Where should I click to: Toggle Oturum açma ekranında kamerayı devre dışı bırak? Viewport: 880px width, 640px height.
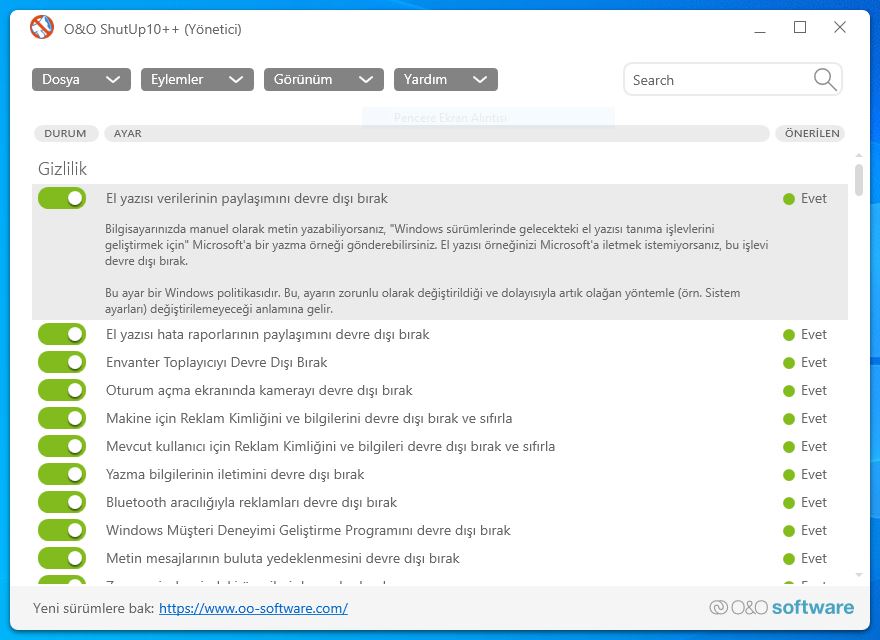(62, 390)
